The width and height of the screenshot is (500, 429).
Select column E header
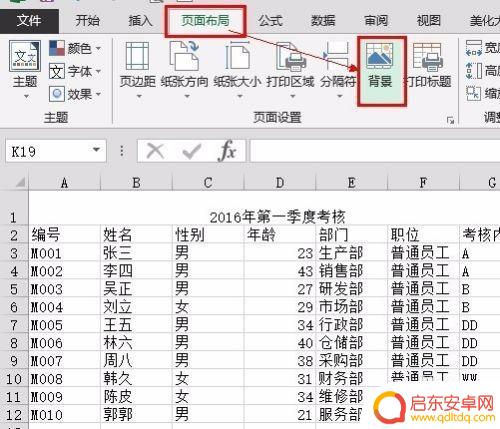351,183
